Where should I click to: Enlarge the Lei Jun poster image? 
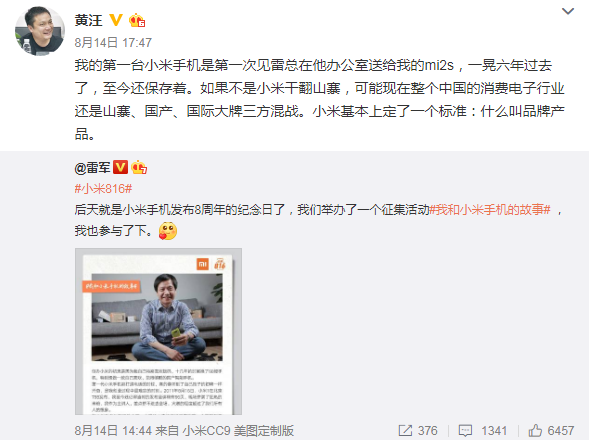coord(158,331)
